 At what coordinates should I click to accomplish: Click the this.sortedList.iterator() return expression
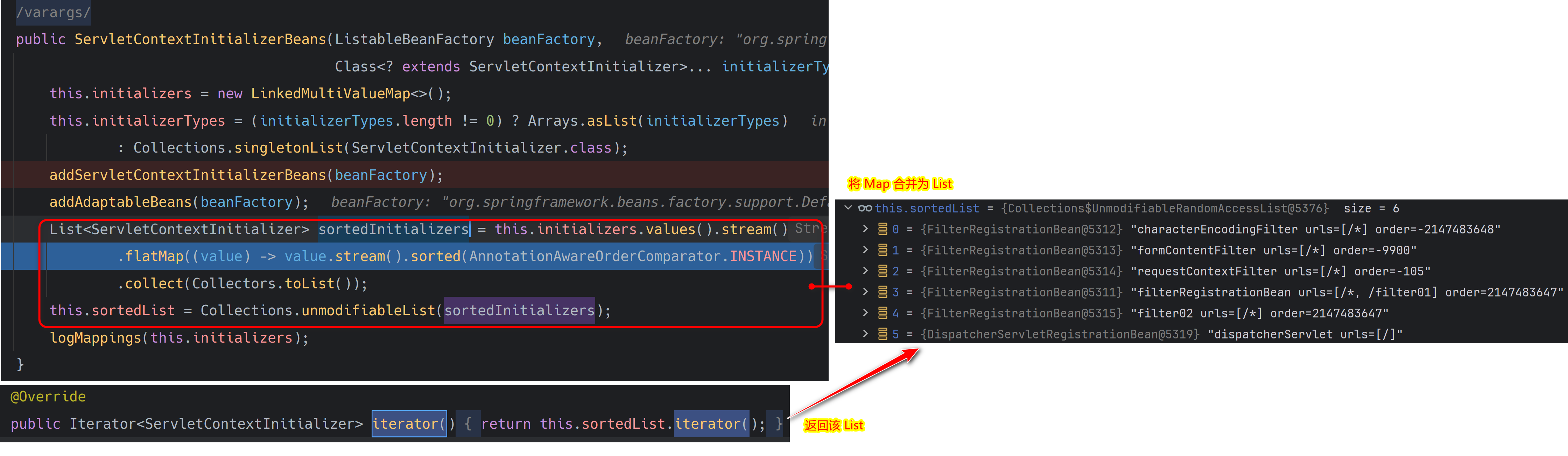pyautogui.click(x=649, y=424)
